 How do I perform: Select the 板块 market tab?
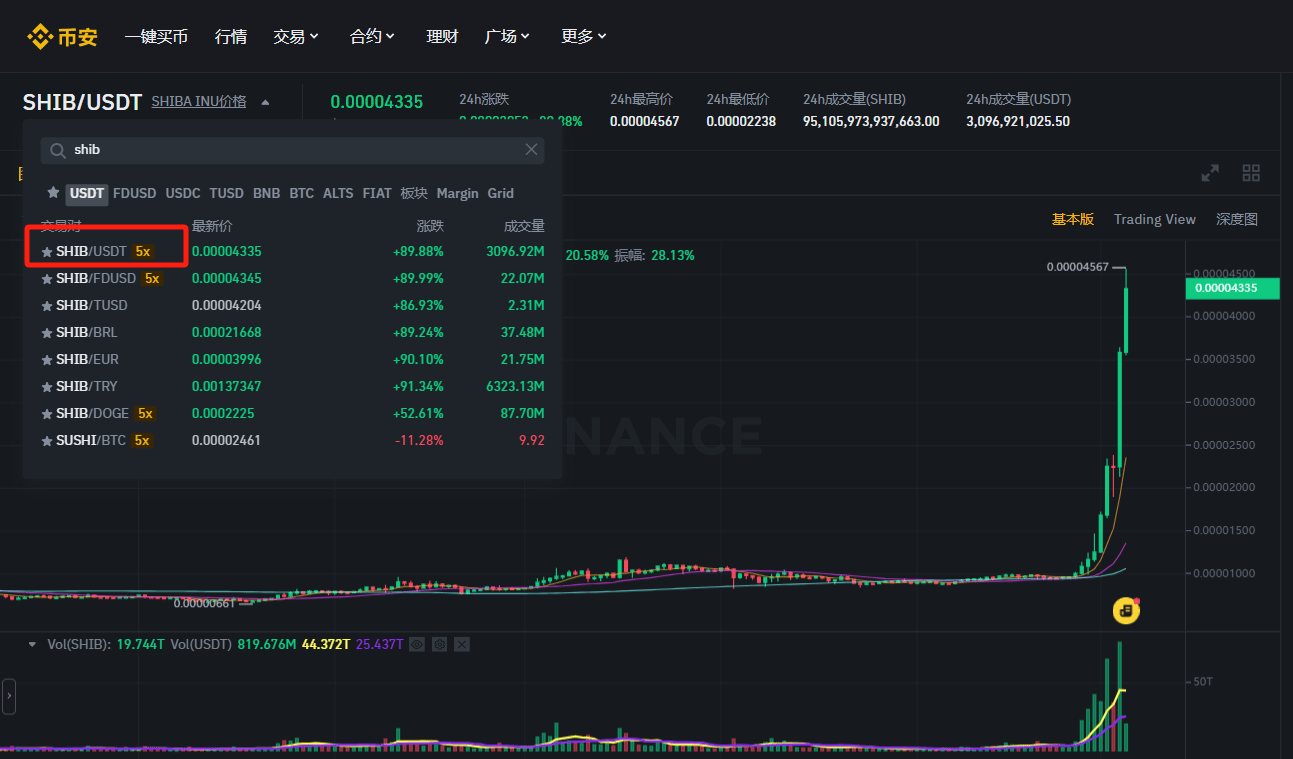point(414,193)
